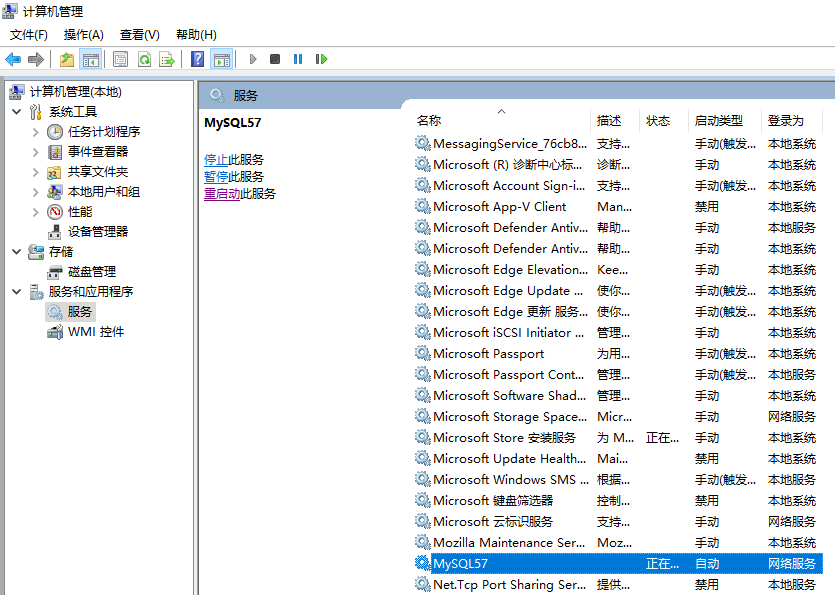Expand the 任务计划程序 node arrow
Screen dimensions: 835x595
pyautogui.click(x=36, y=132)
